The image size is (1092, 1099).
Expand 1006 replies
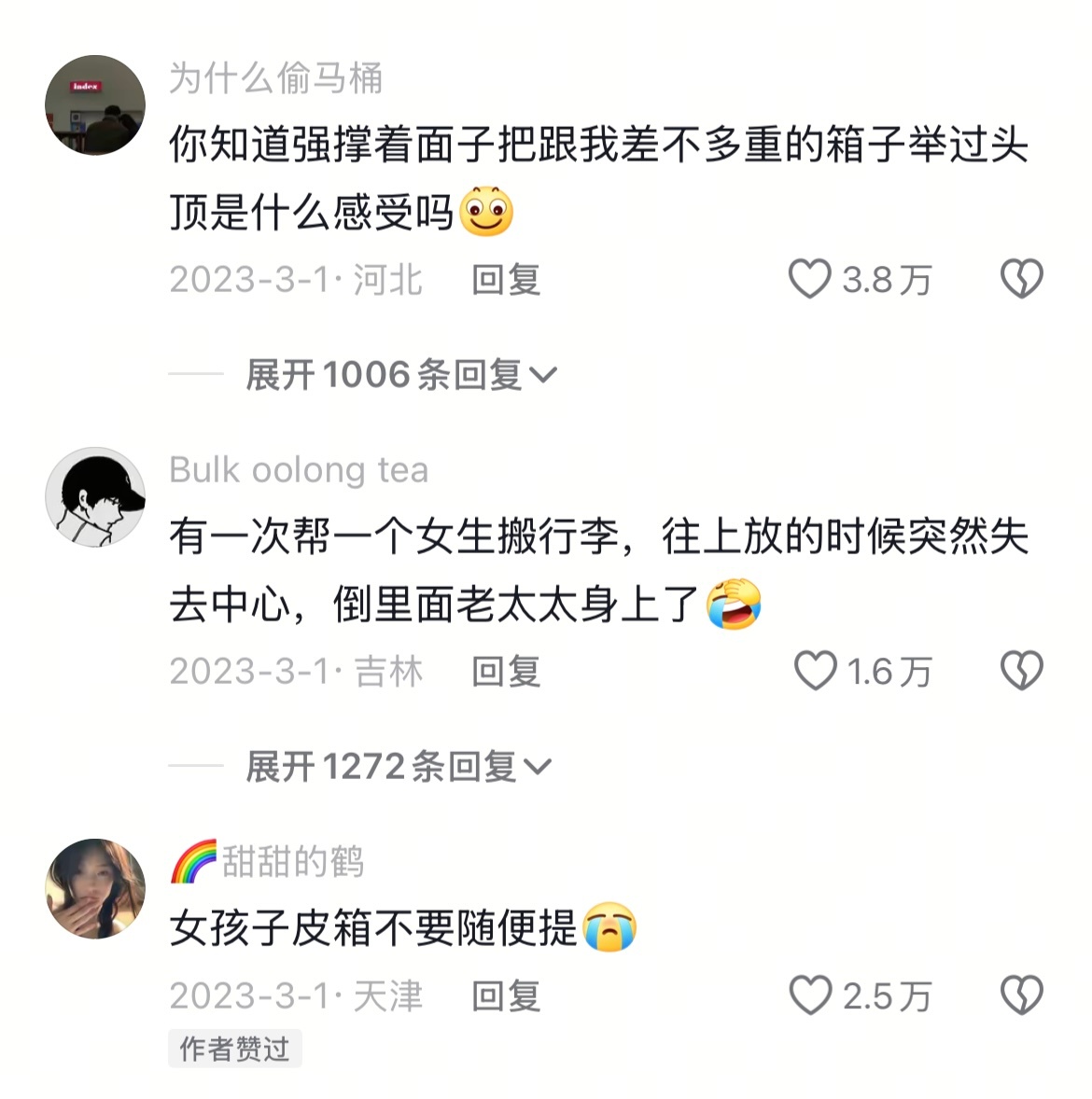(x=401, y=374)
